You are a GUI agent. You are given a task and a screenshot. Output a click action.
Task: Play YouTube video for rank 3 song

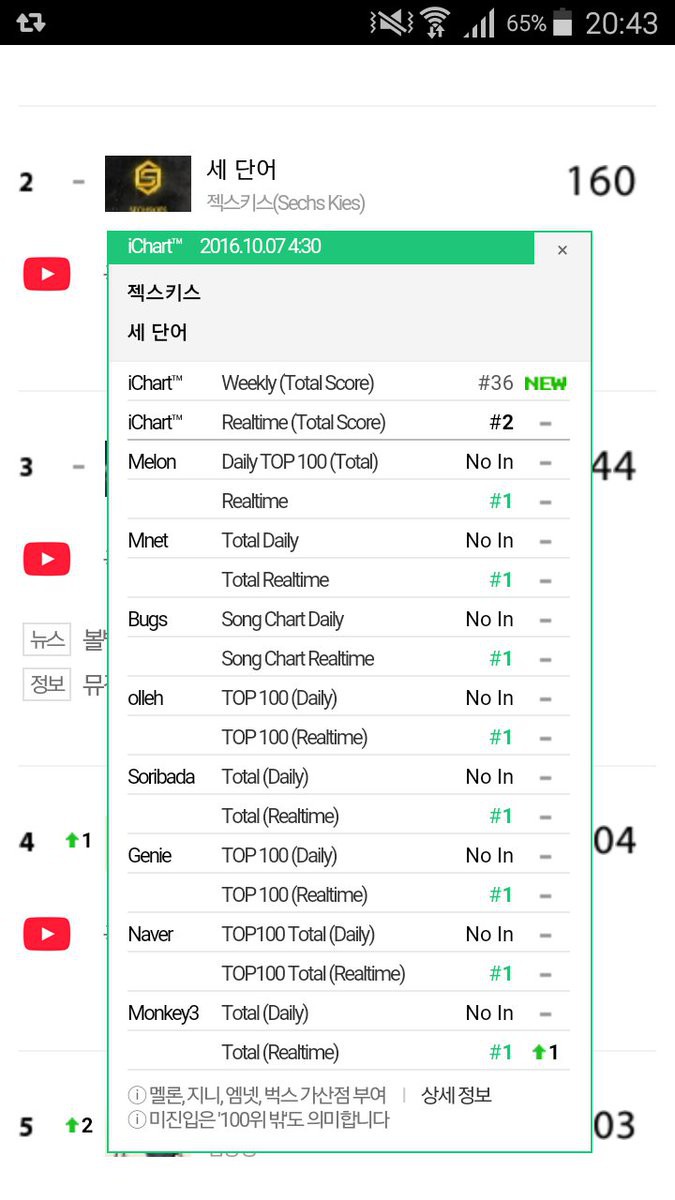(x=47, y=559)
